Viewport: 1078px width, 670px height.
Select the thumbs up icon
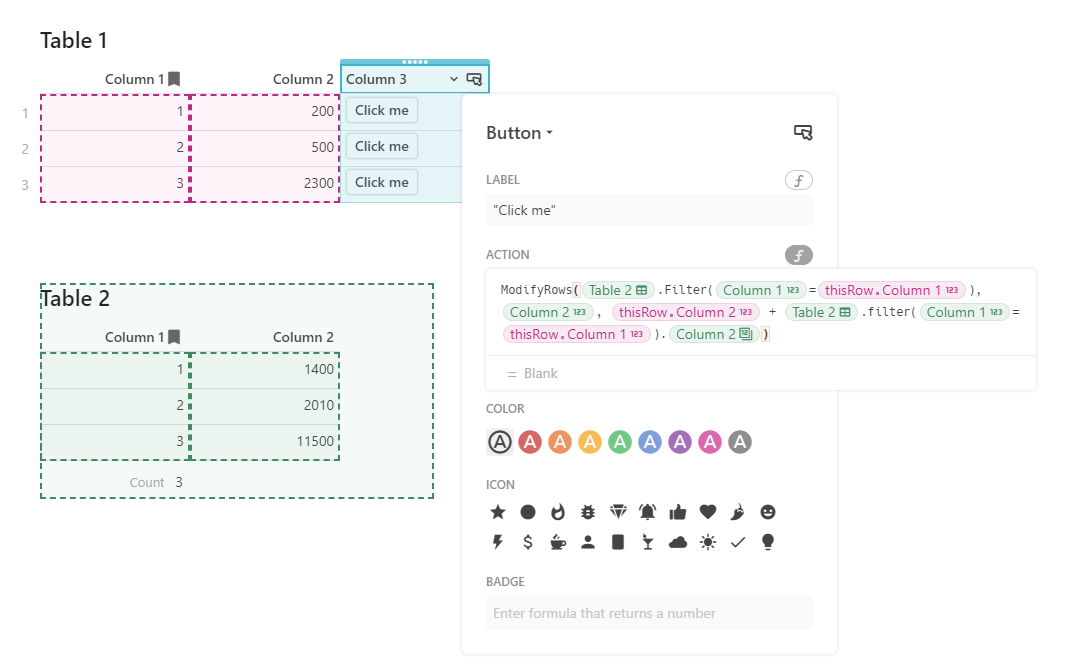678,512
